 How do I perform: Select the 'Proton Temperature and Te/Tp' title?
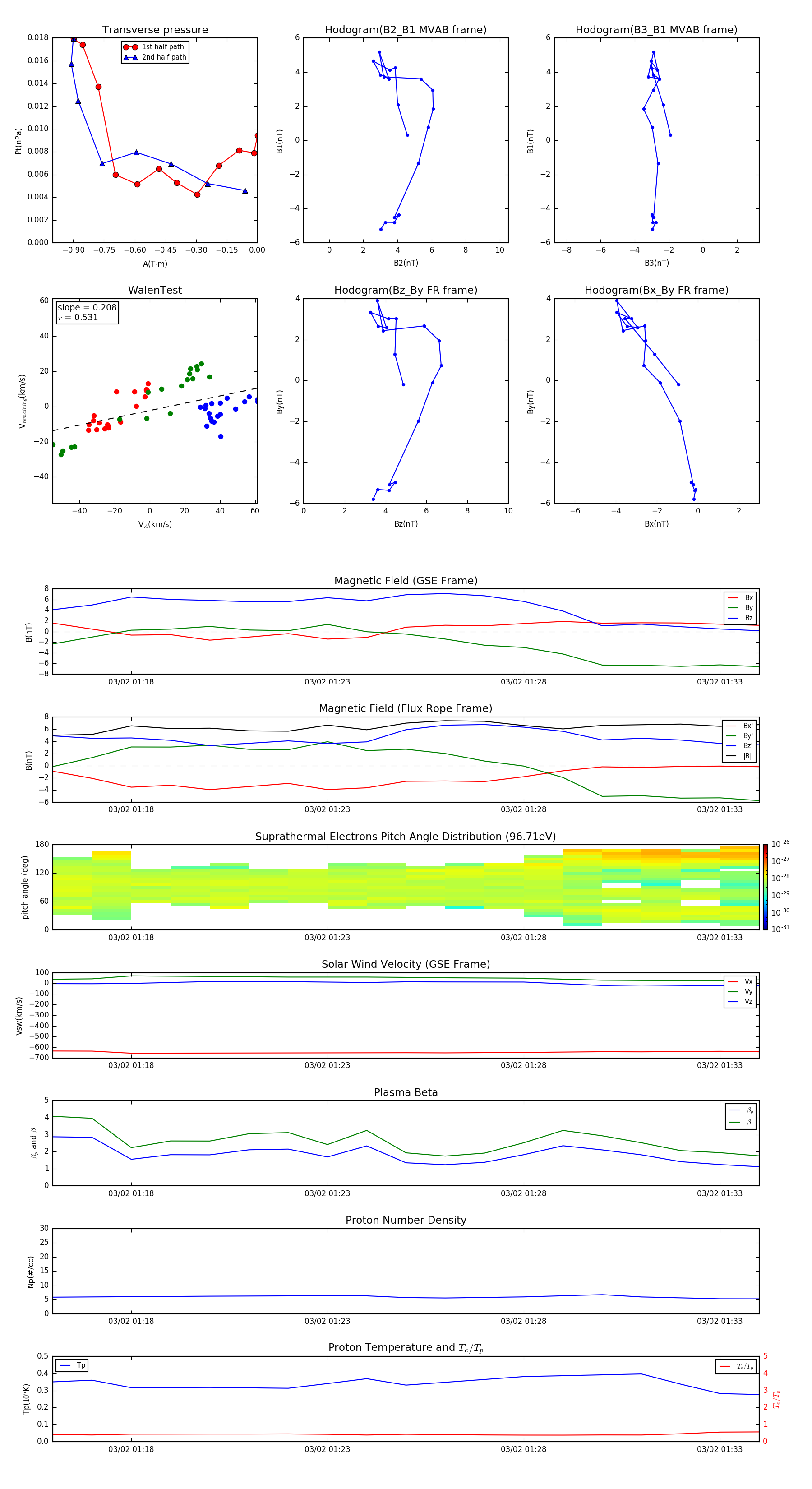point(406,1348)
